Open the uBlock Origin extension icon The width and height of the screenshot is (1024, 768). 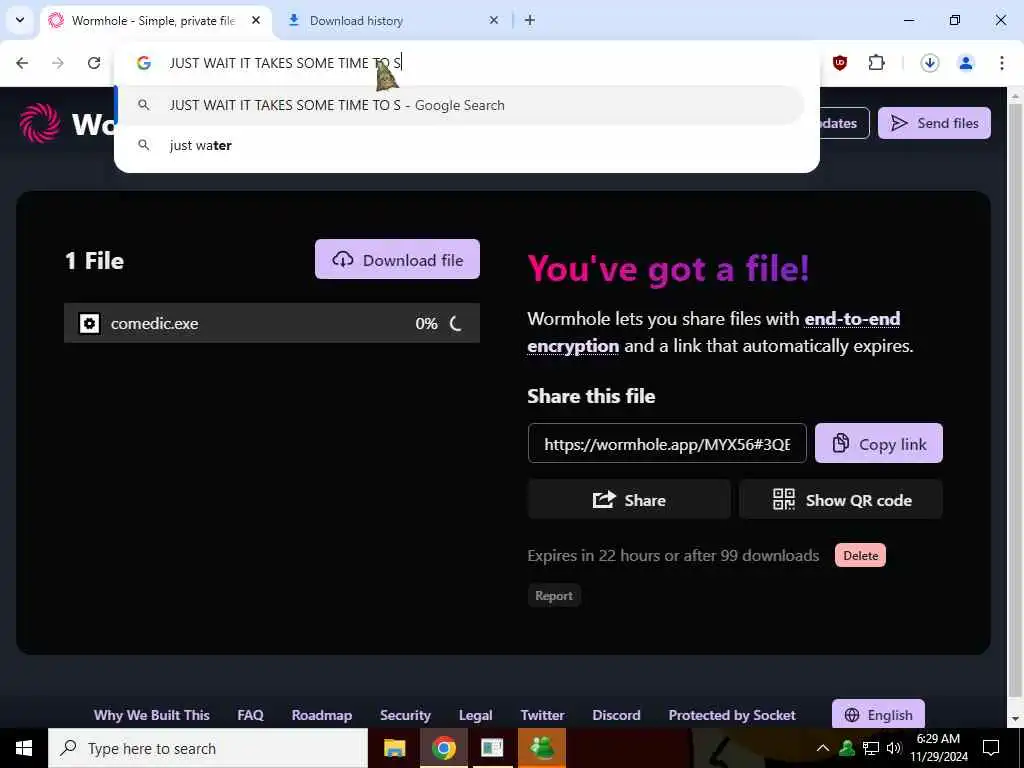click(840, 63)
